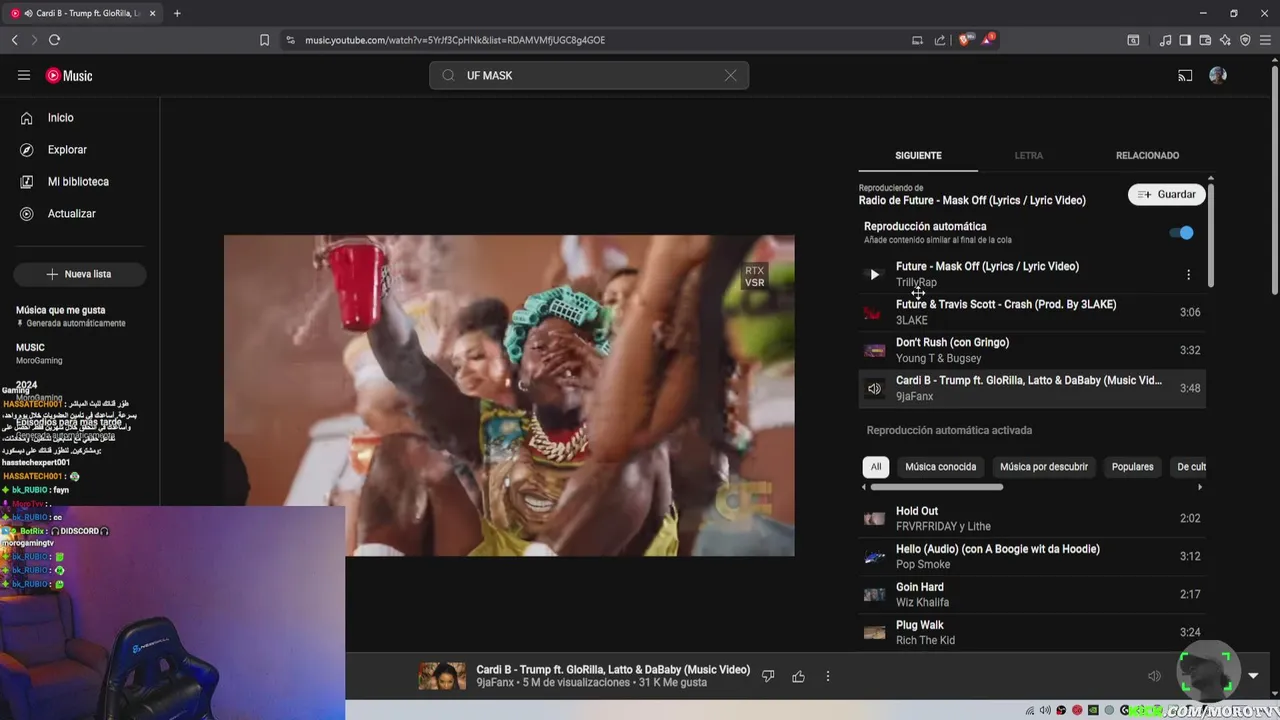Image resolution: width=1280 pixels, height=720 pixels.
Task: Filter by Música por descubrir
Action: [1044, 467]
